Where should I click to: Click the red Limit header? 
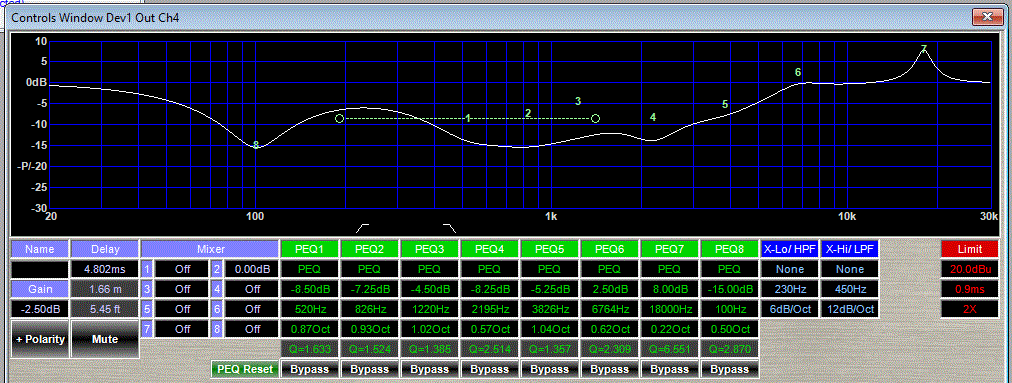point(969,249)
